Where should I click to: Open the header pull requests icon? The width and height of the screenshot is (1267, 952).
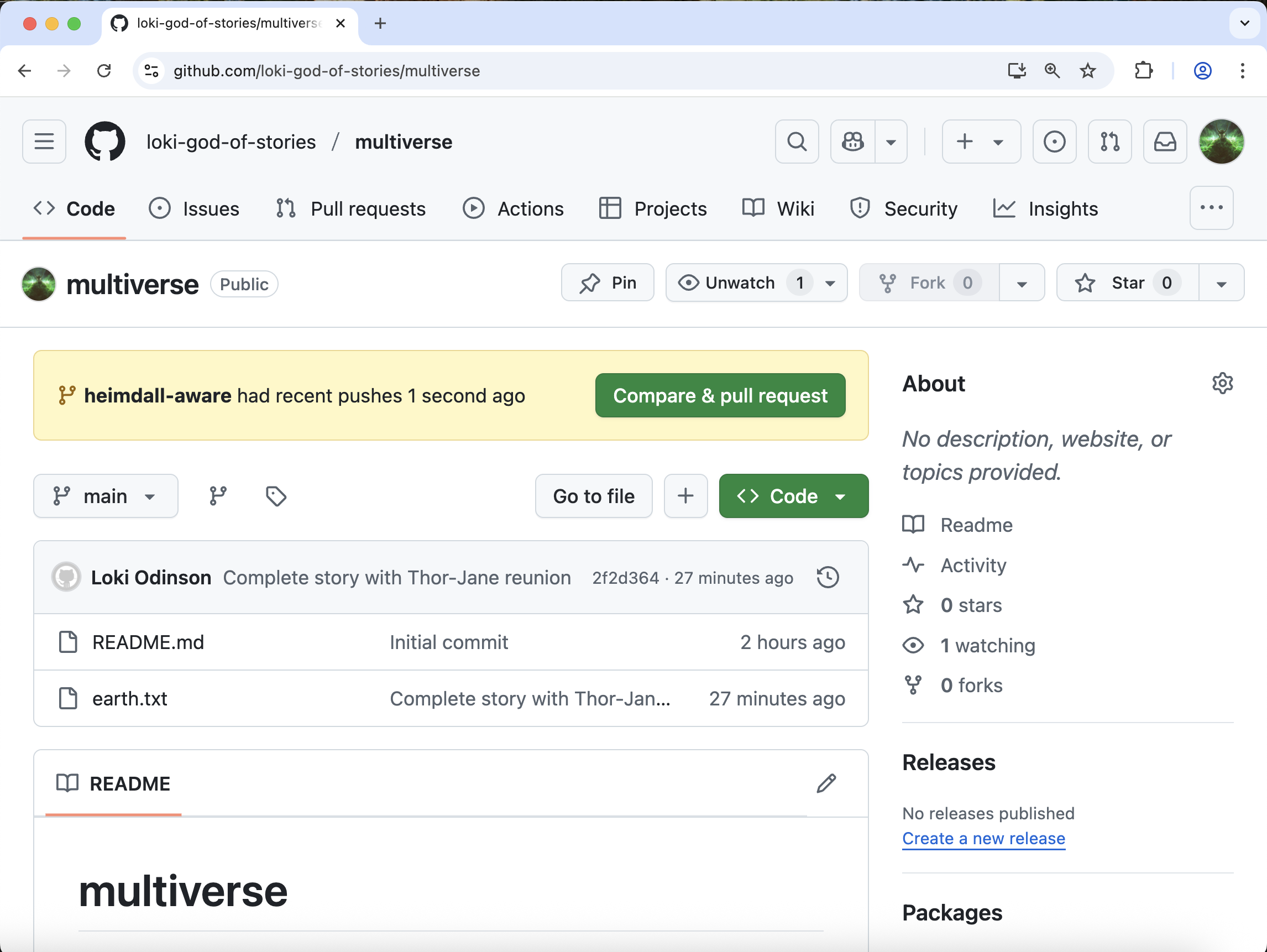click(x=1109, y=142)
